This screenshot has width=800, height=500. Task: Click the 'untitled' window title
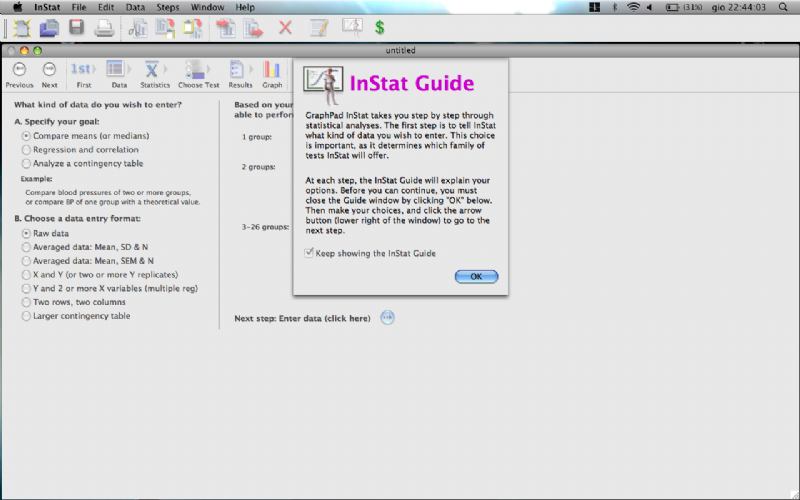pos(401,50)
